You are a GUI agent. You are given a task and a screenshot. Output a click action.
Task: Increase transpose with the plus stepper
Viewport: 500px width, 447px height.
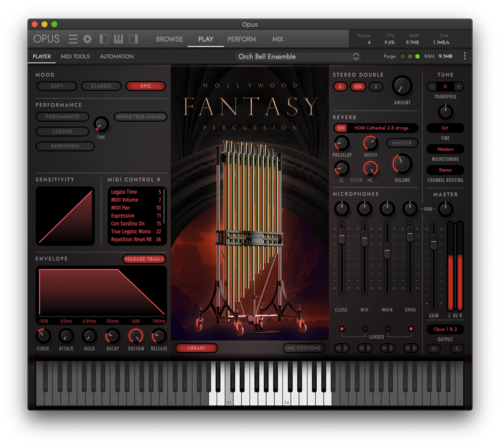point(459,87)
